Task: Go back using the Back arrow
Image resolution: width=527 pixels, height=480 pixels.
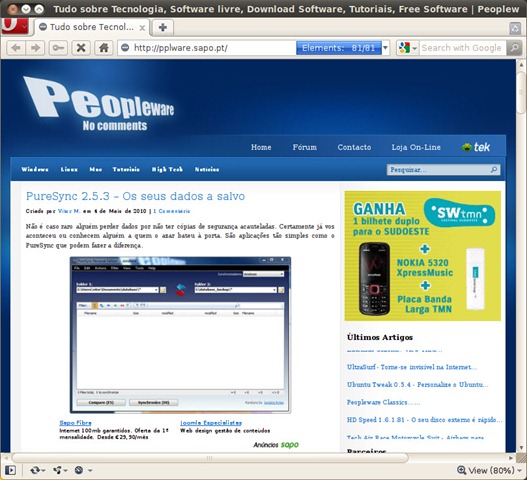Action: (16, 48)
